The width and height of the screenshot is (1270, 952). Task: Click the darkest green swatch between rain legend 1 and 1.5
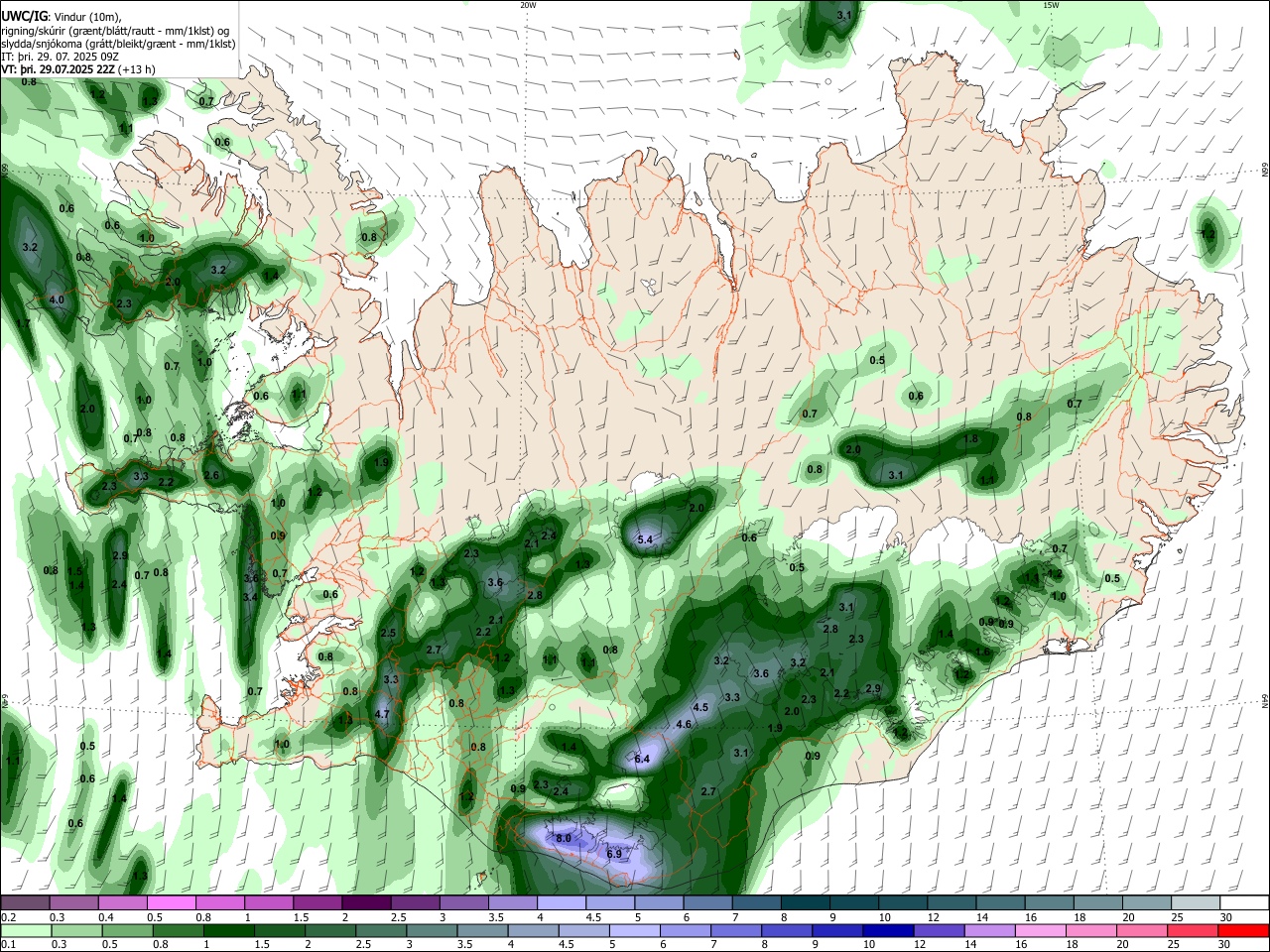click(x=227, y=930)
